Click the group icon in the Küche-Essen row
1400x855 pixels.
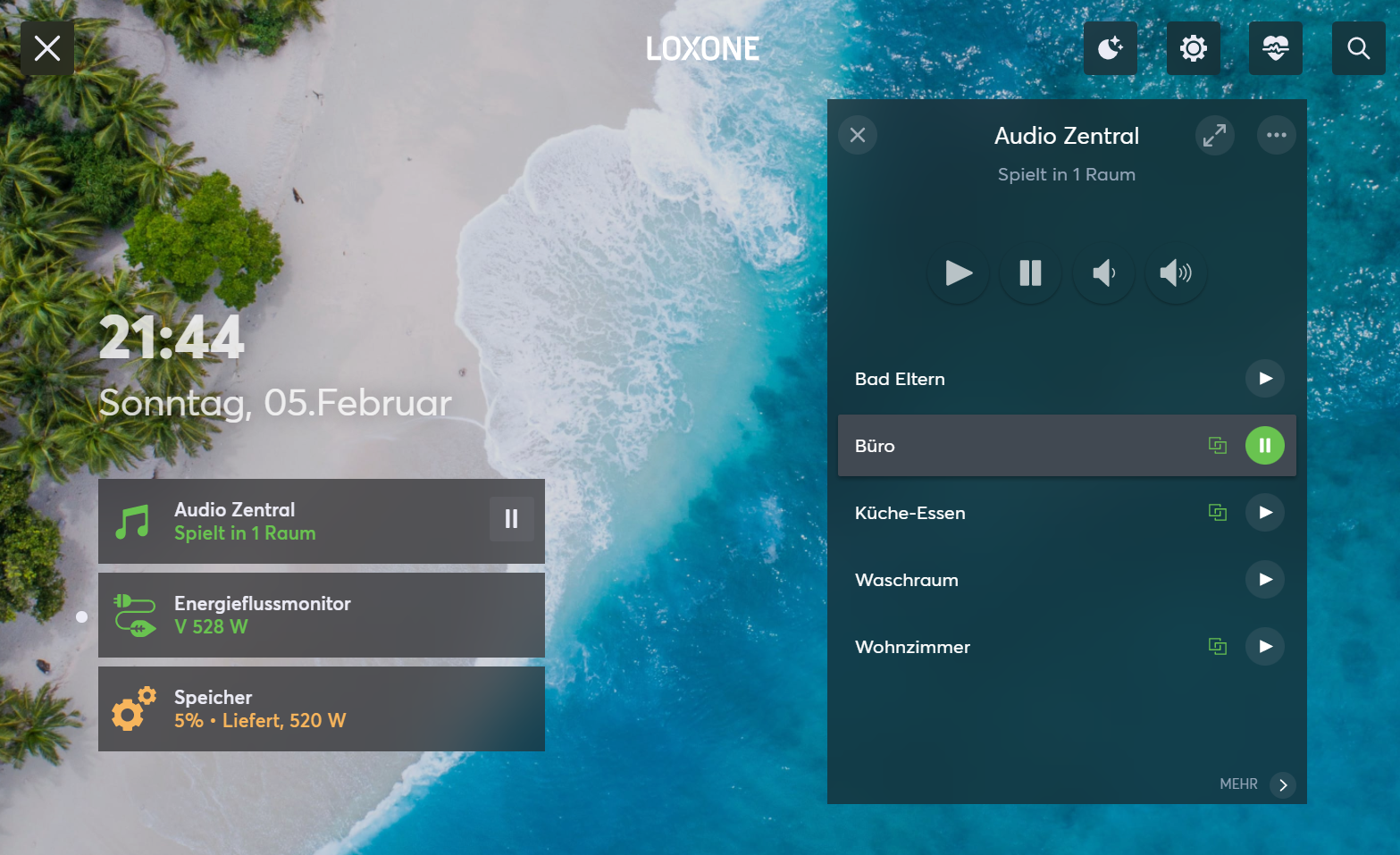1218,512
